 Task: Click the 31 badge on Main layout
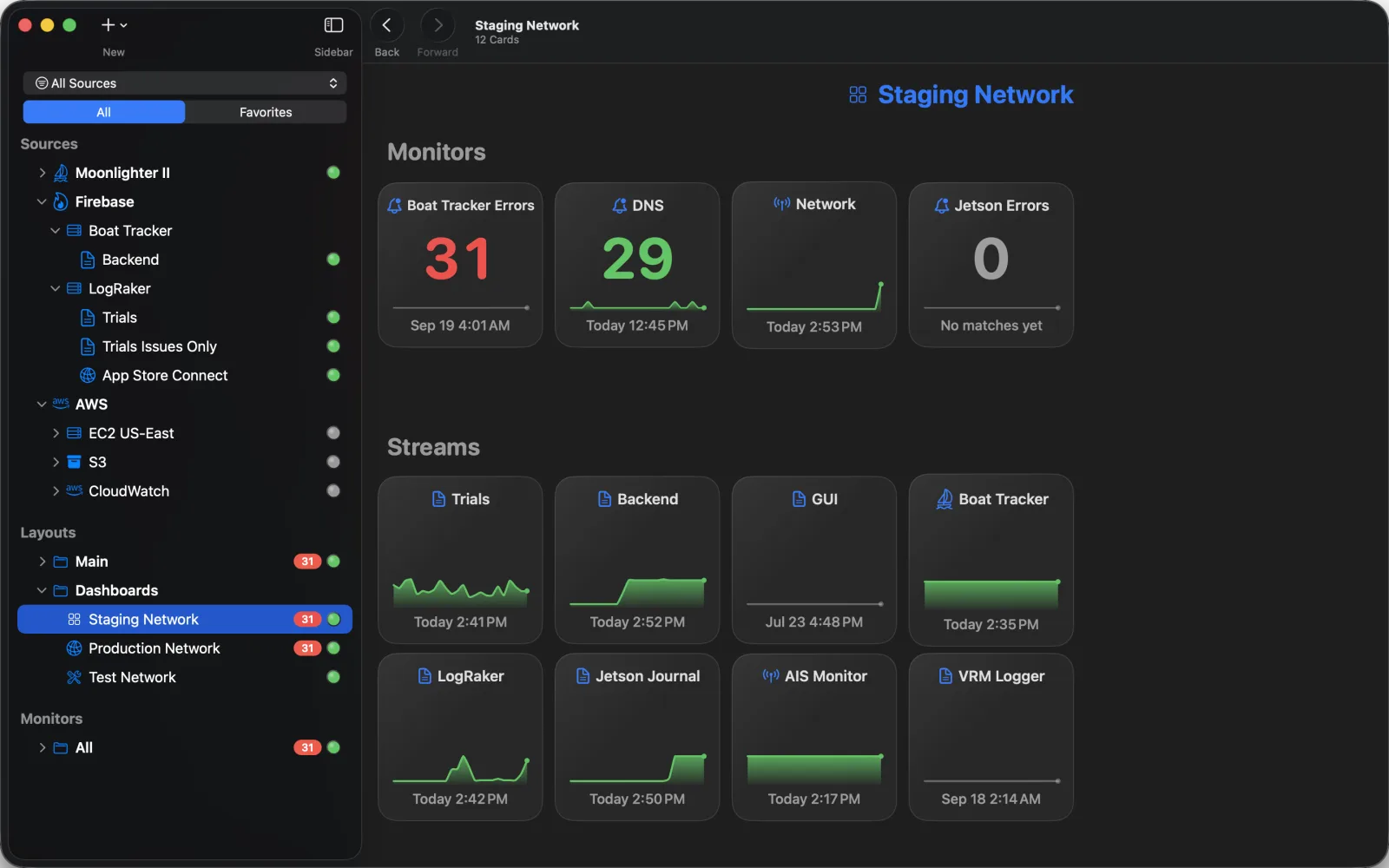click(x=307, y=562)
